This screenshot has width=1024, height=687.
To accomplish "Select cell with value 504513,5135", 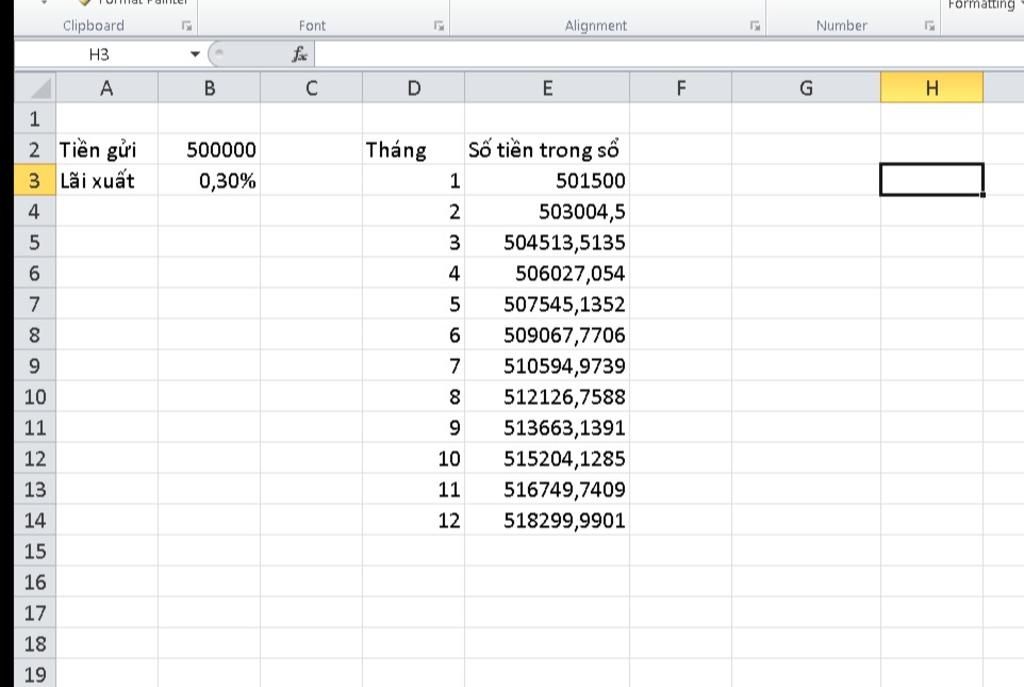I will [547, 242].
